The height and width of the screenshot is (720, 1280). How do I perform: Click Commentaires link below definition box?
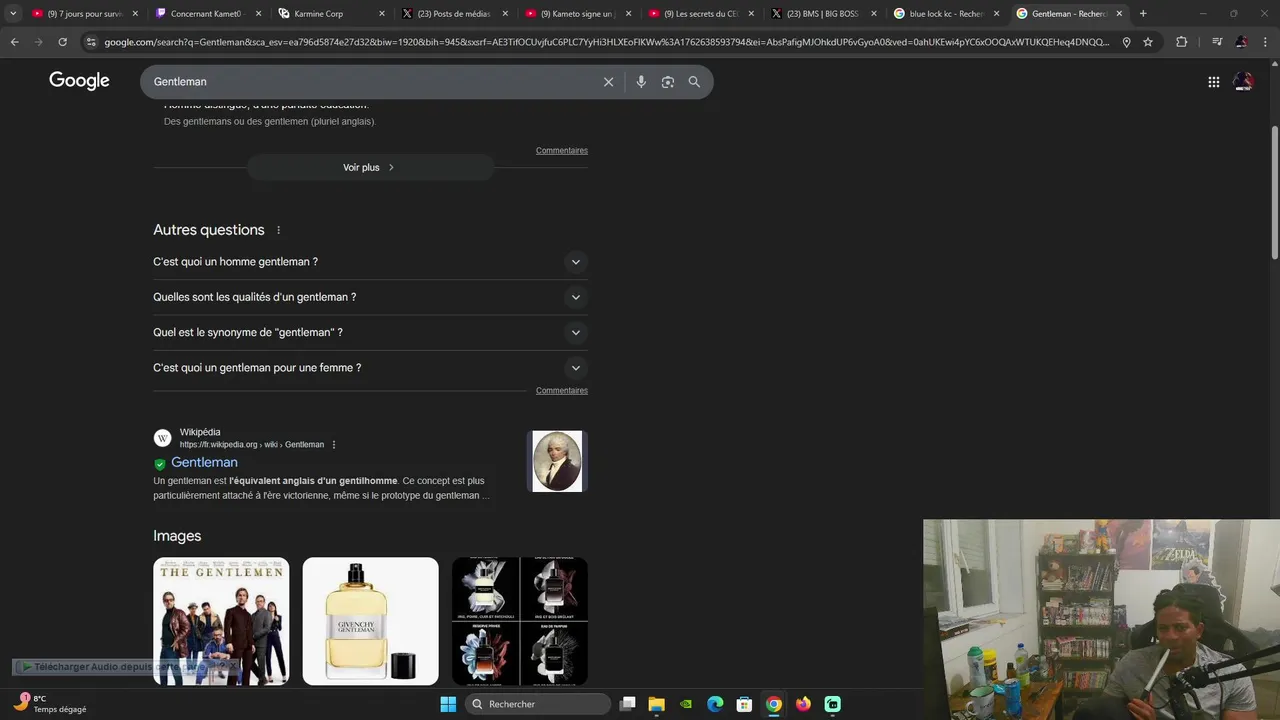pos(561,151)
